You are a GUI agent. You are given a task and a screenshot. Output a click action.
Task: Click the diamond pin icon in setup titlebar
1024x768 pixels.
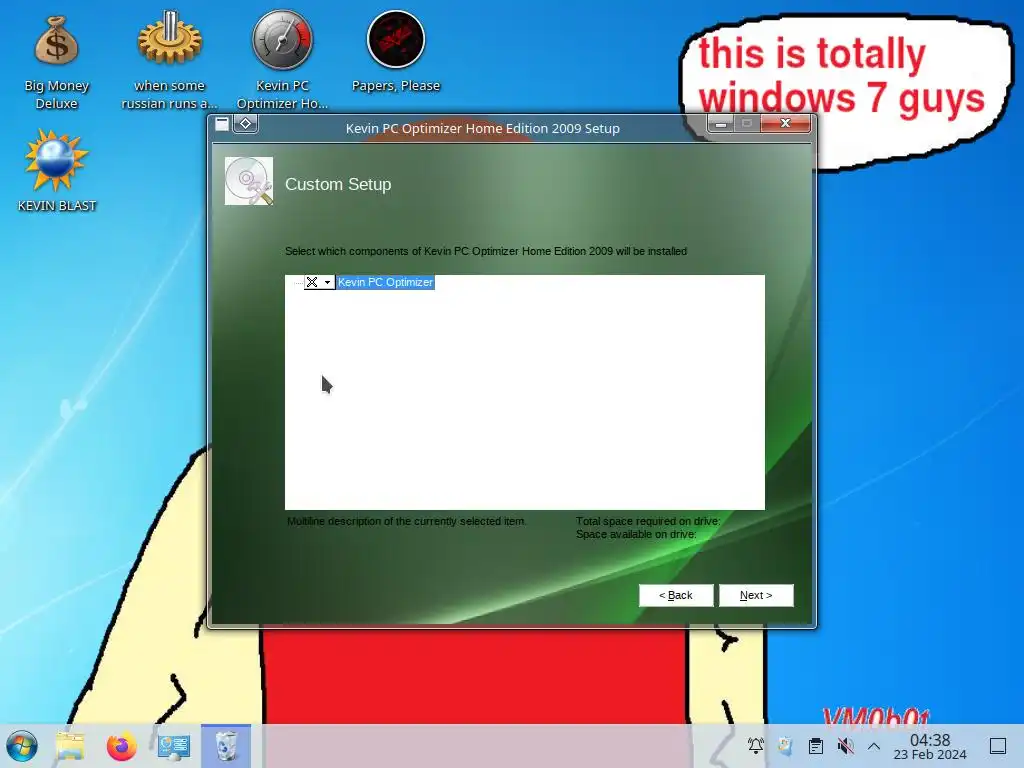click(246, 123)
